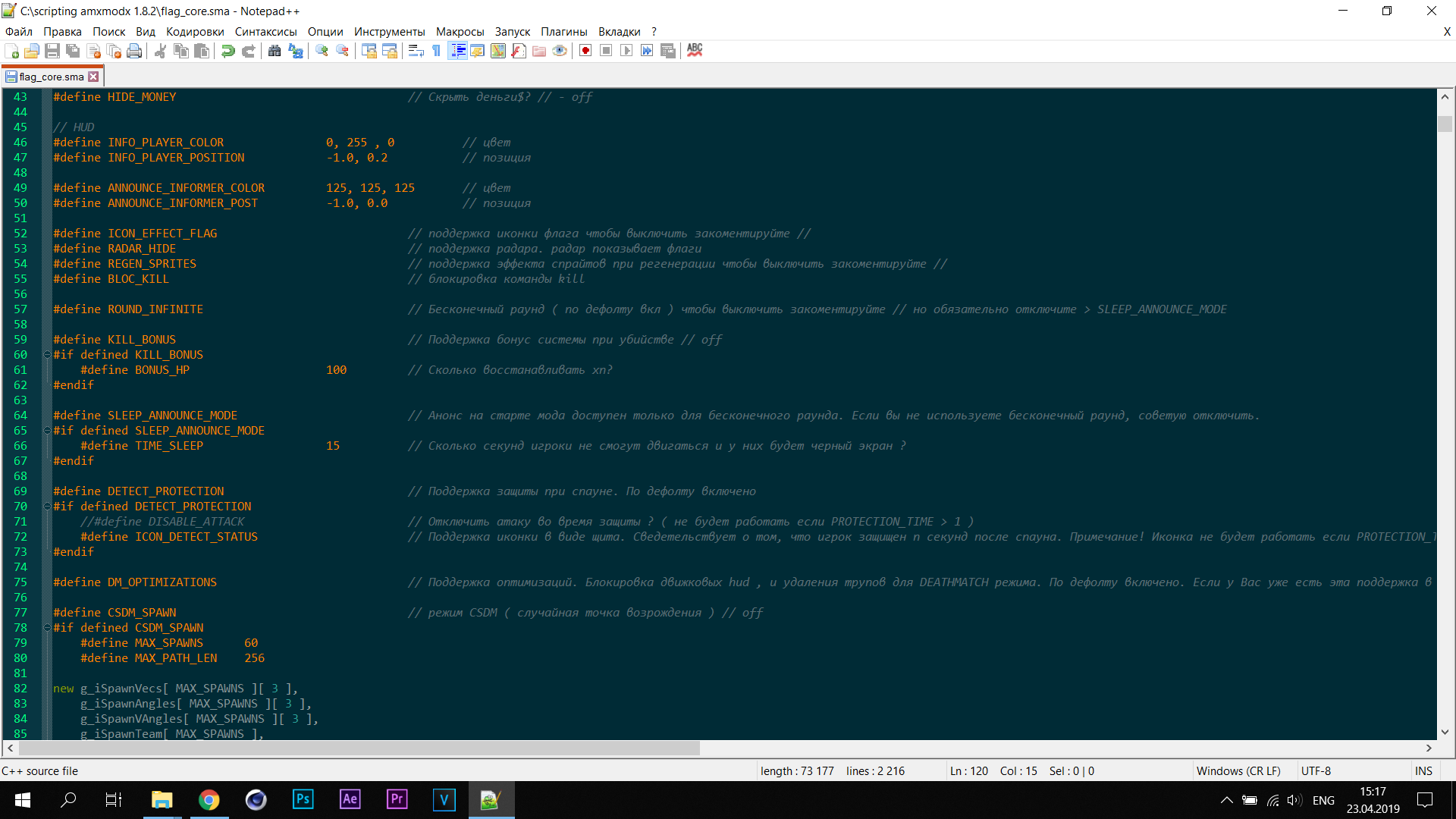Save the current recorded macro

[x=668, y=51]
